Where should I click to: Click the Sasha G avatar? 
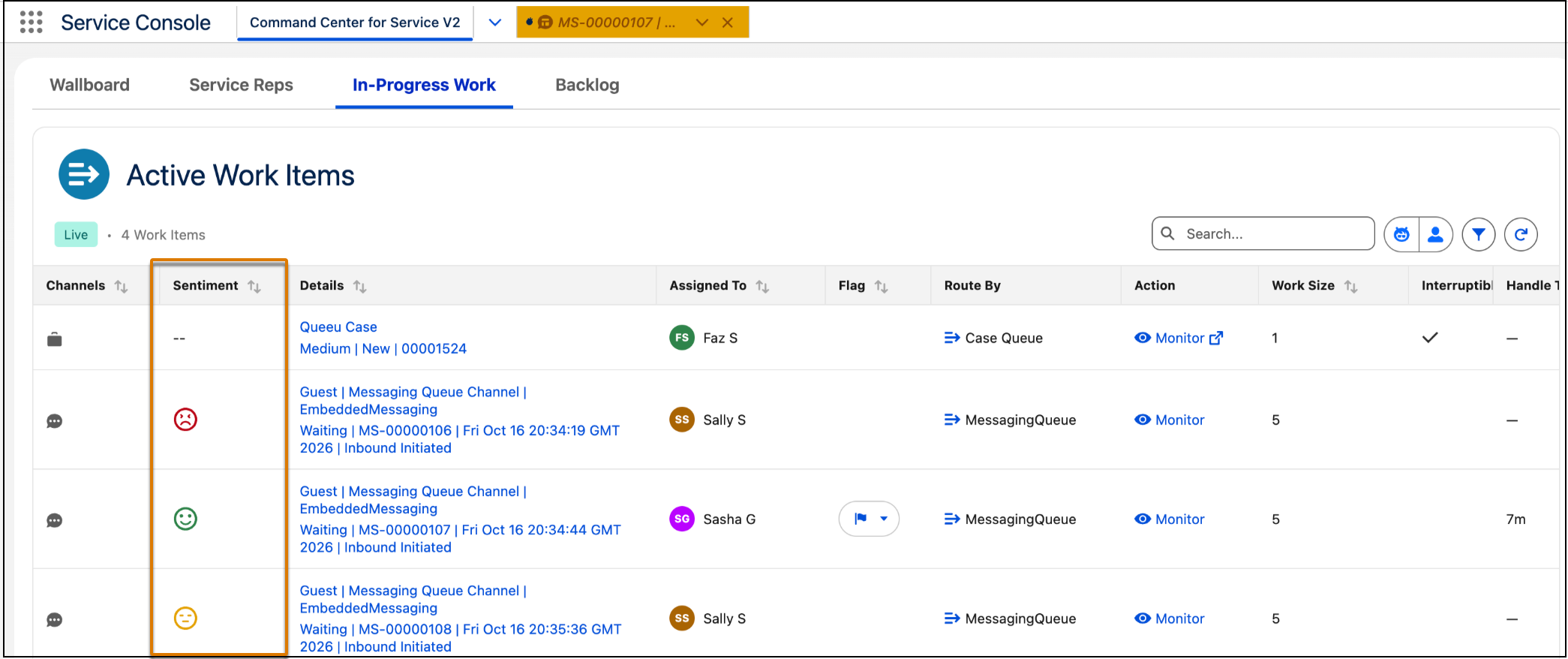pos(681,519)
